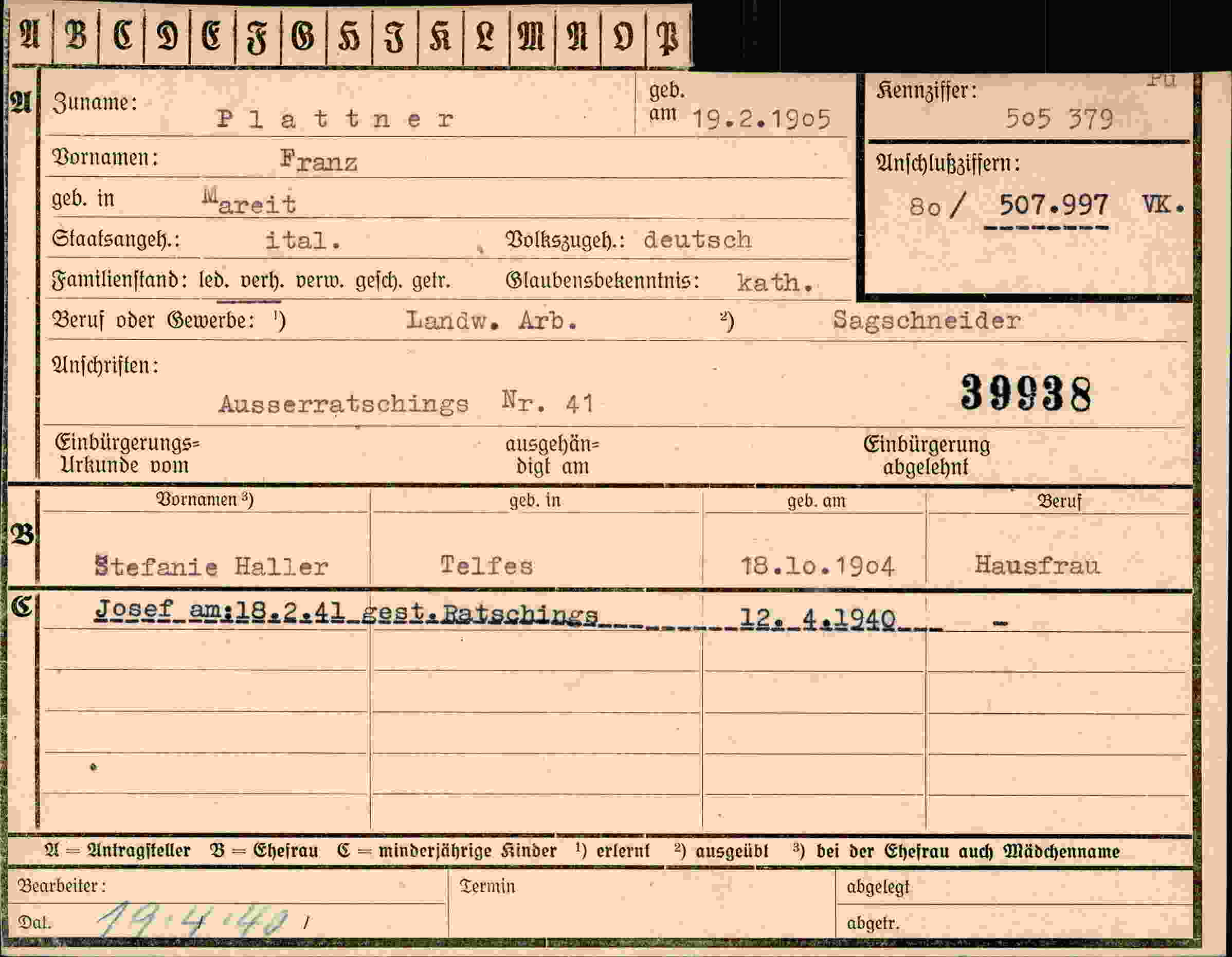The image size is (1232, 957).
Task: Select the index tab letter F
Action: point(258,37)
